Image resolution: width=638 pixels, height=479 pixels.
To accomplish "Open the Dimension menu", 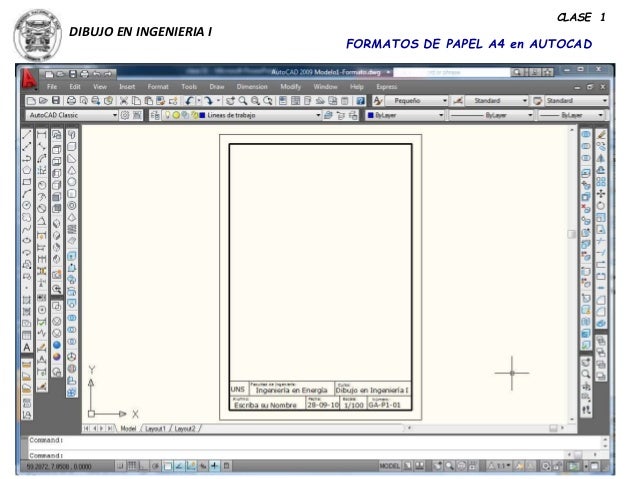I will pos(252,87).
